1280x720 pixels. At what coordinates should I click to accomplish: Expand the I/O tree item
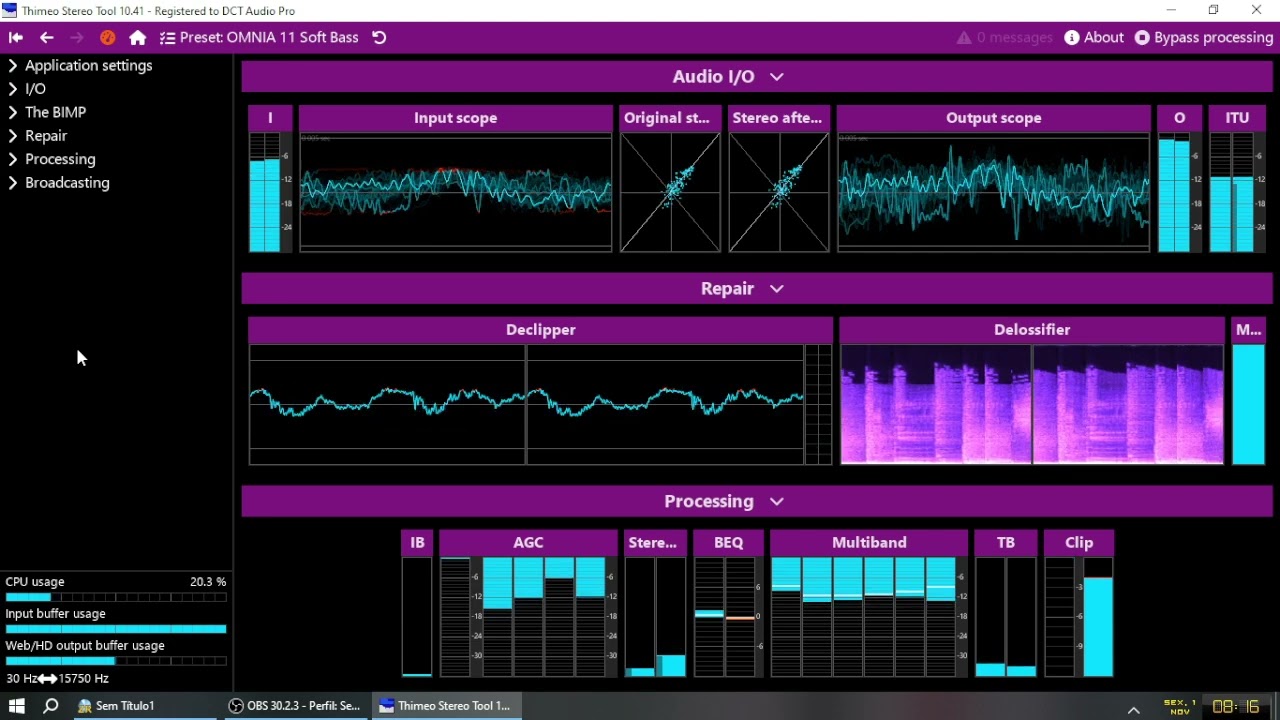click(27, 89)
